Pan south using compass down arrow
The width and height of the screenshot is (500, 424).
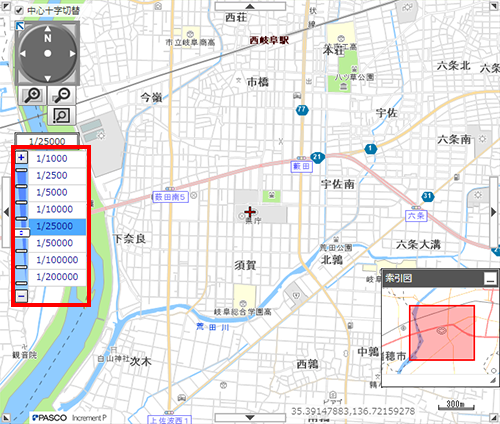point(48,78)
